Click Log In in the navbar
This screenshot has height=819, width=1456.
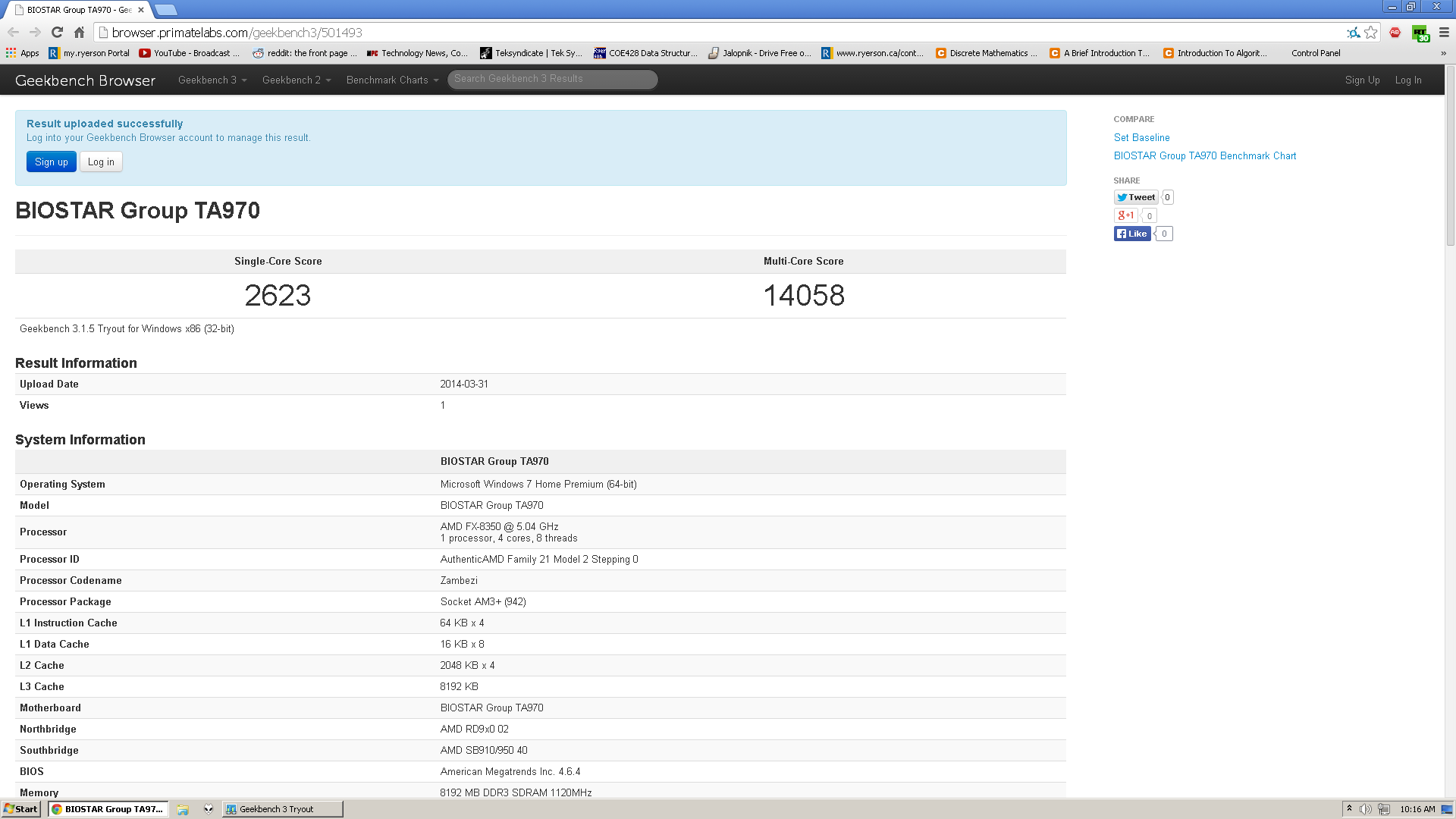(1408, 80)
